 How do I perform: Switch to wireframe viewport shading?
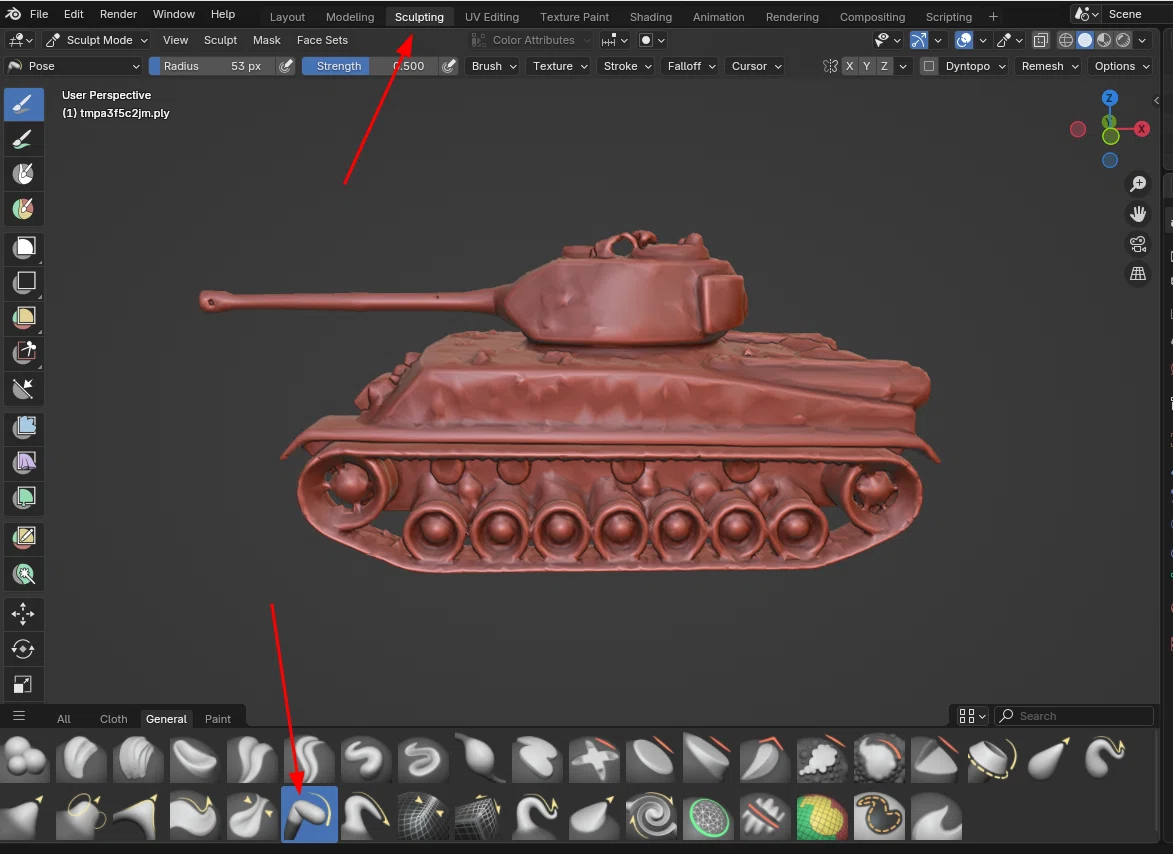pos(1065,40)
